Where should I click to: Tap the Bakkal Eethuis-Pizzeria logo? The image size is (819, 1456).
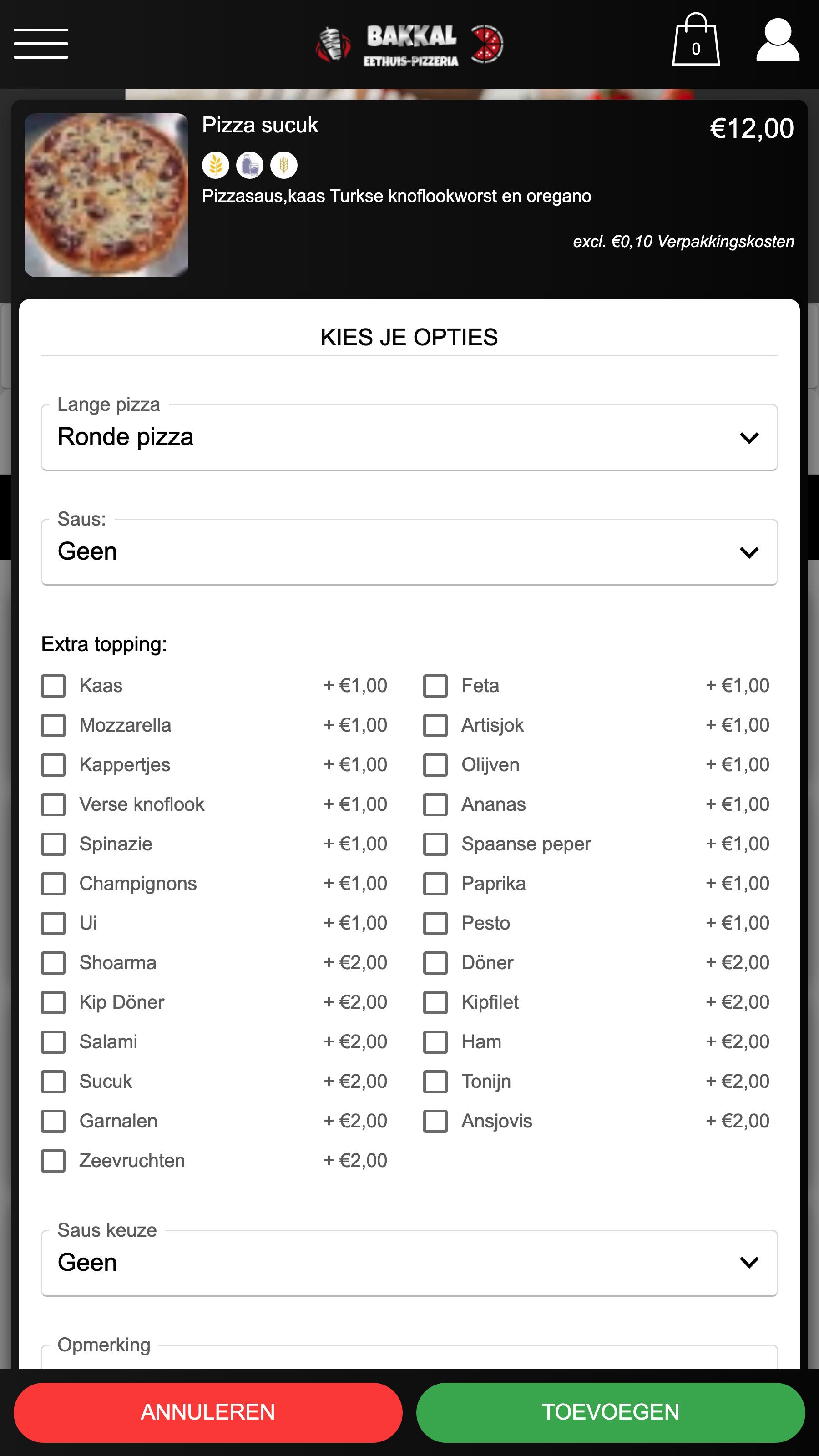[409, 44]
